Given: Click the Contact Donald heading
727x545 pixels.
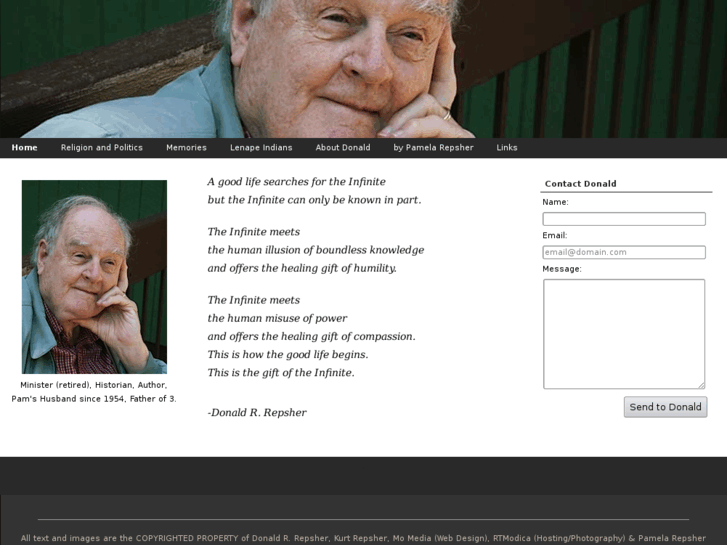Looking at the screenshot, I should point(580,184).
